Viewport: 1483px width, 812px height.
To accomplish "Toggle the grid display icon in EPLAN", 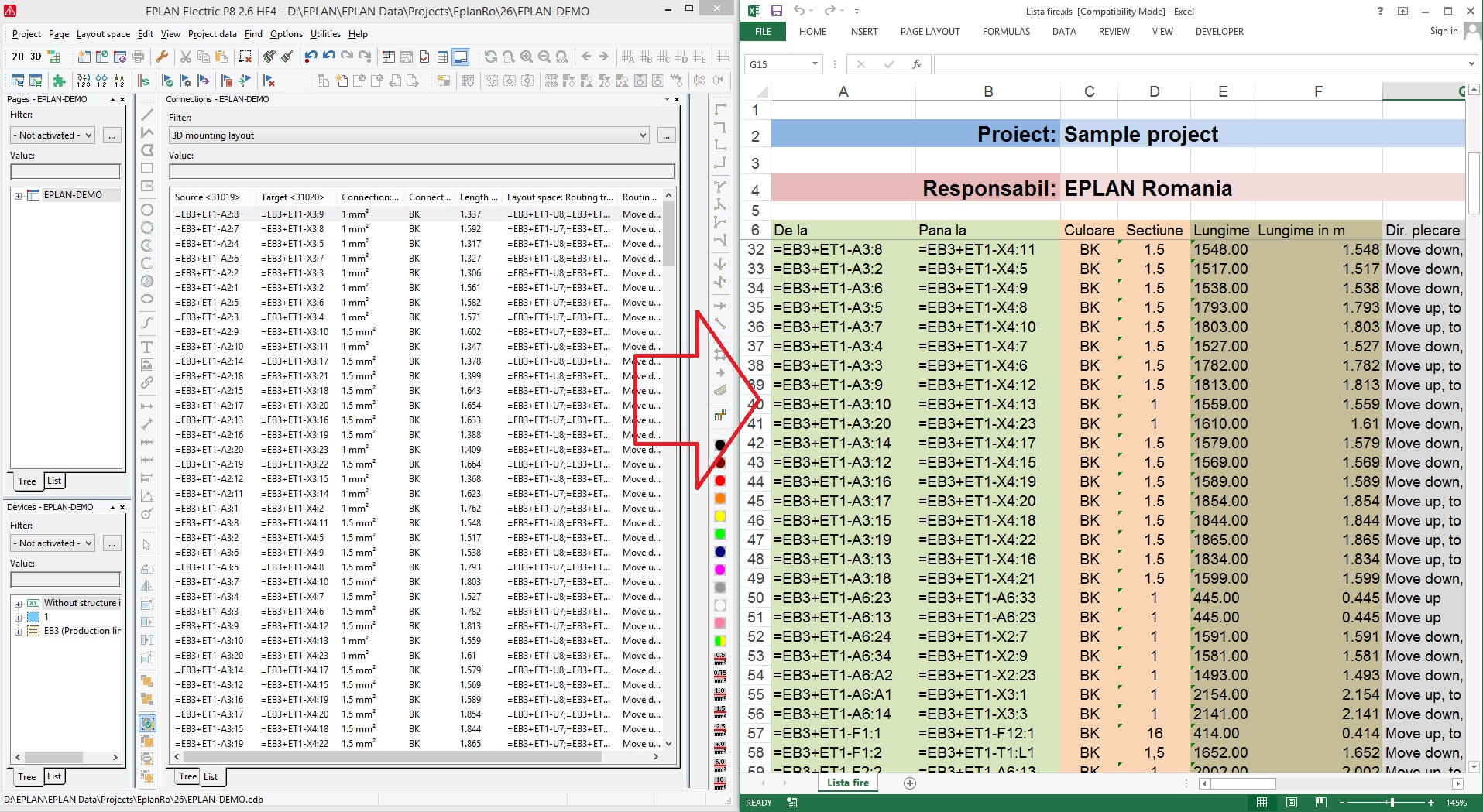I will pyautogui.click(x=723, y=57).
